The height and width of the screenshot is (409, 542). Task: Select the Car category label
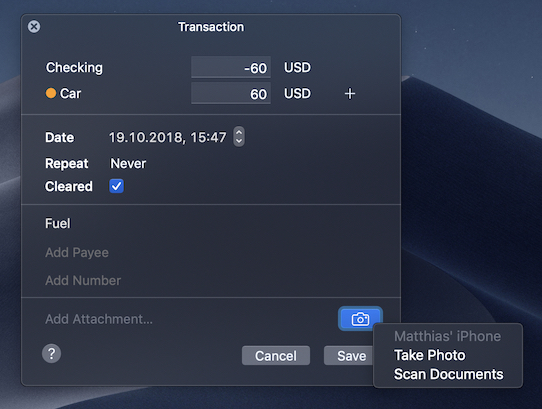(x=71, y=93)
